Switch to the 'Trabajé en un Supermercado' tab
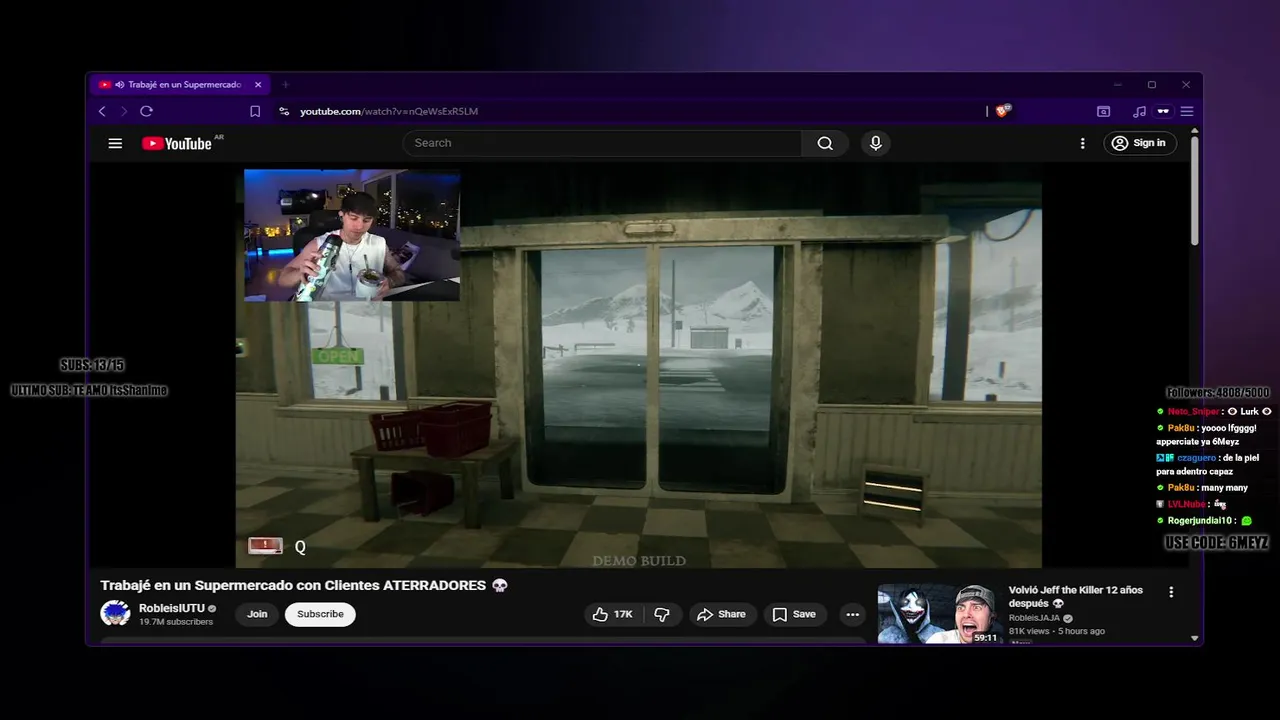Viewport: 1280px width, 720px height. tap(179, 85)
